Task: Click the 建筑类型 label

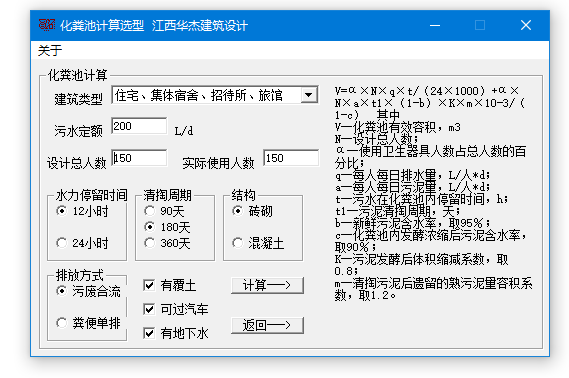Action: click(x=78, y=99)
